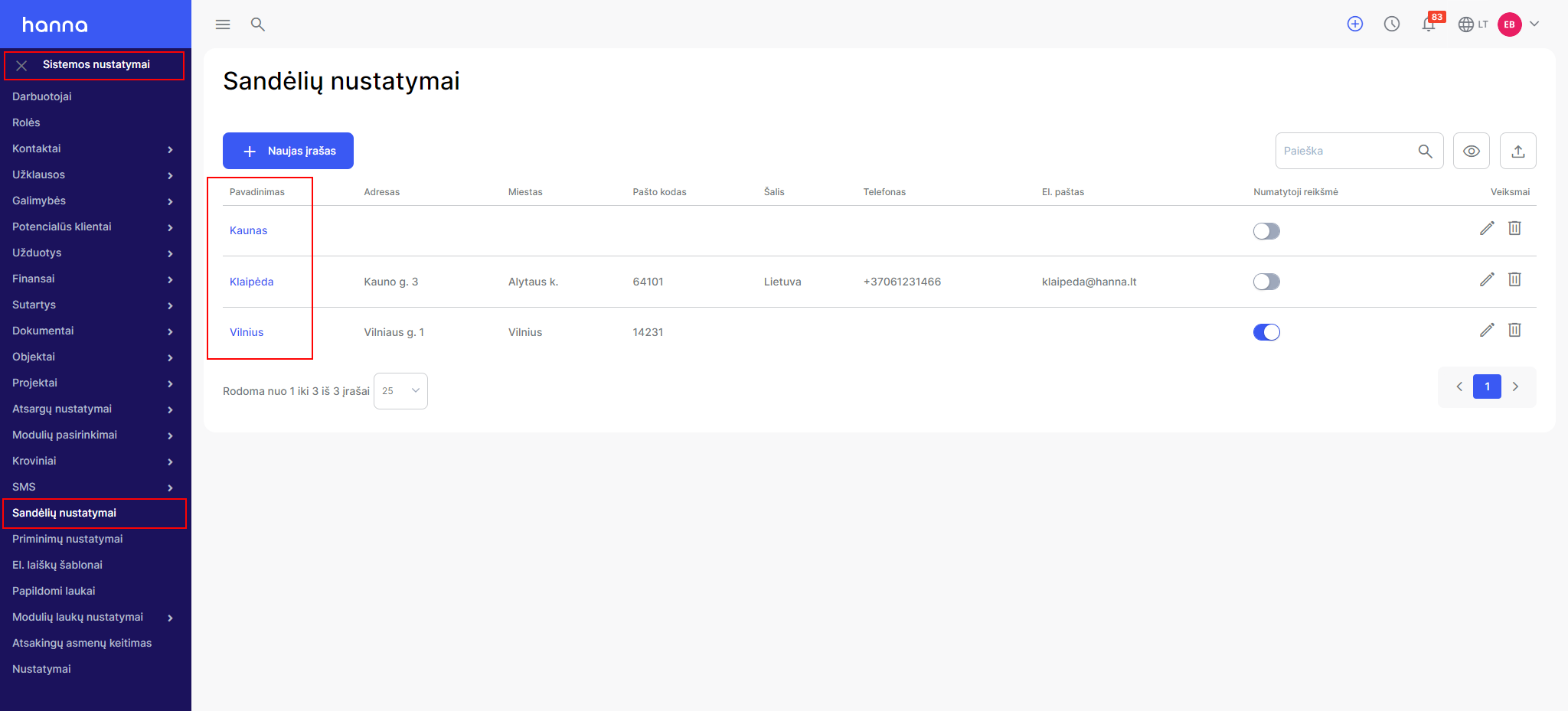Screen dimensions: 1568x711
Task: Delete the Klaipėda row with trash icon
Action: click(x=1514, y=279)
